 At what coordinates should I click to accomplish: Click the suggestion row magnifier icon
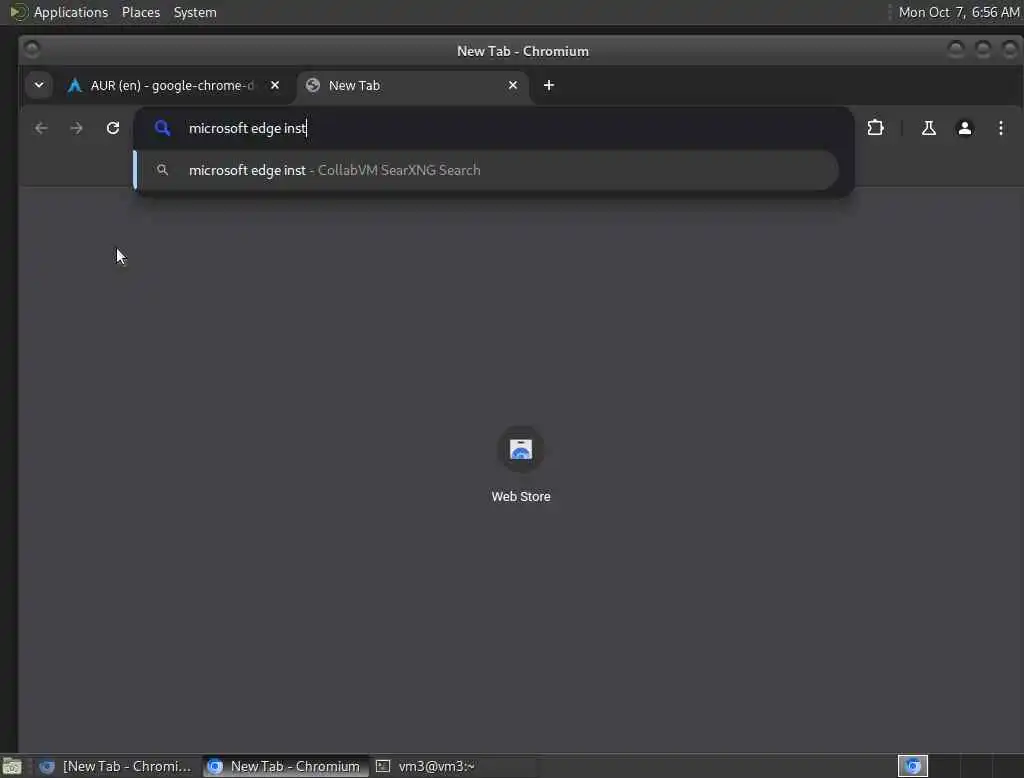tap(162, 170)
